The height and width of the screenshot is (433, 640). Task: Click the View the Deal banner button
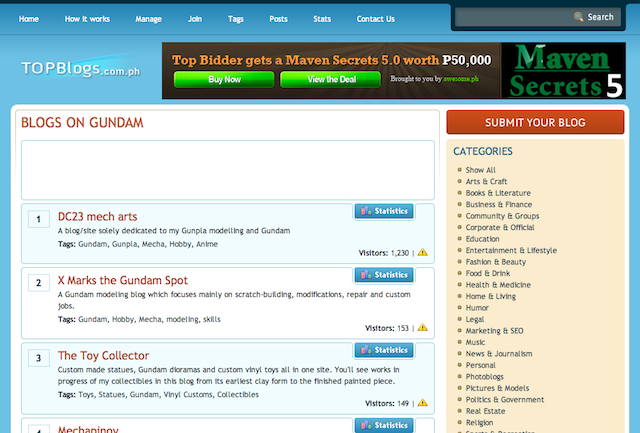tap(331, 79)
